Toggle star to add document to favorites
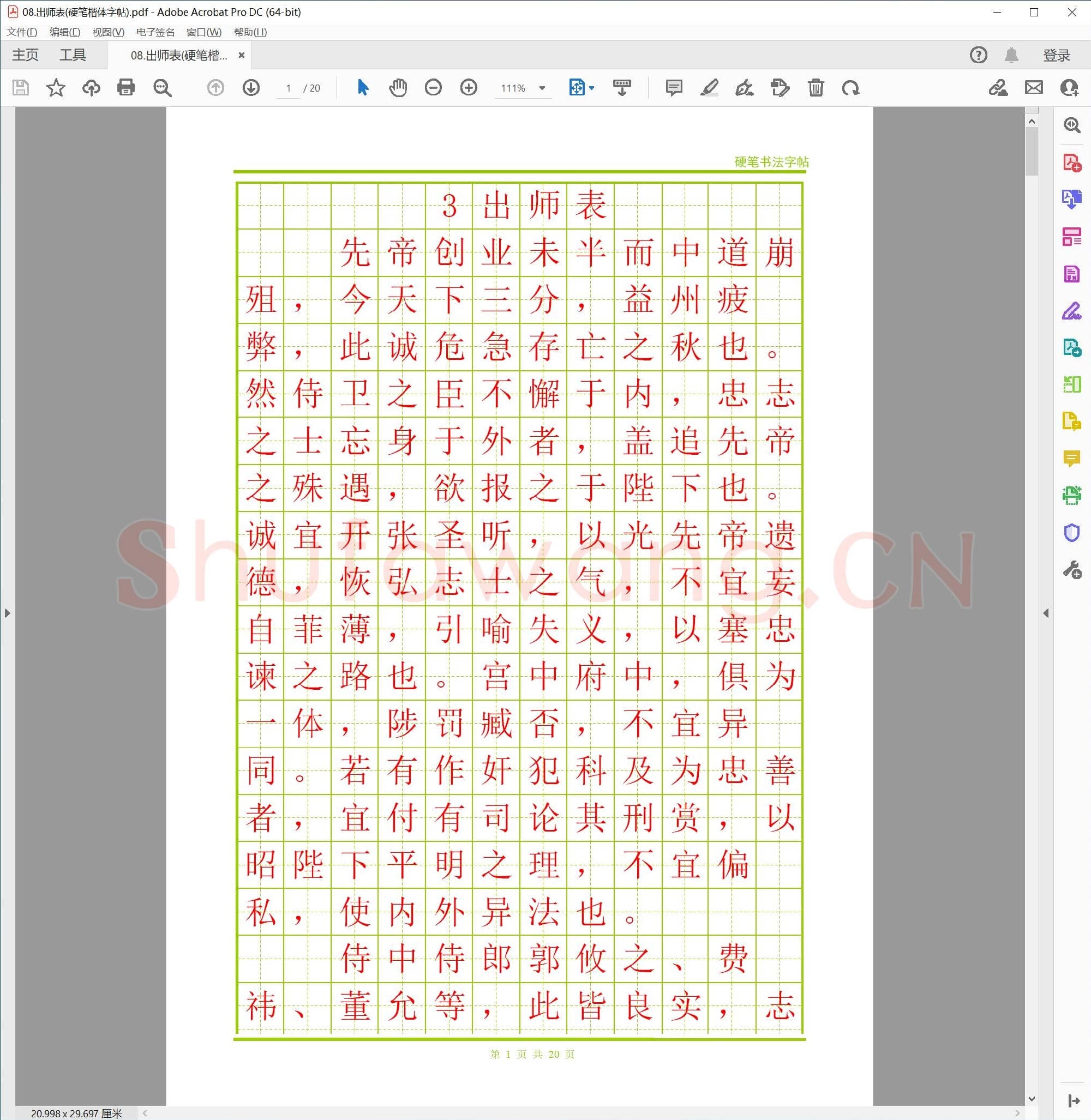The height and width of the screenshot is (1120, 1091). point(56,88)
